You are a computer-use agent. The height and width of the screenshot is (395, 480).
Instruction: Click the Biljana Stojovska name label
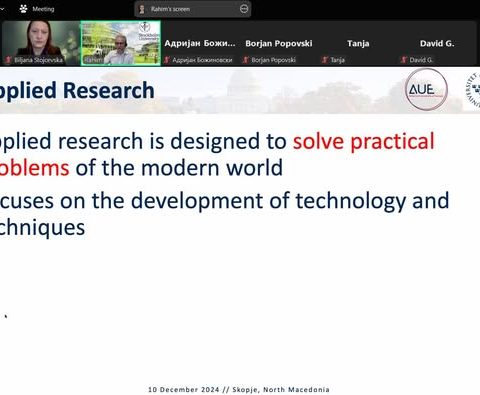[38, 60]
